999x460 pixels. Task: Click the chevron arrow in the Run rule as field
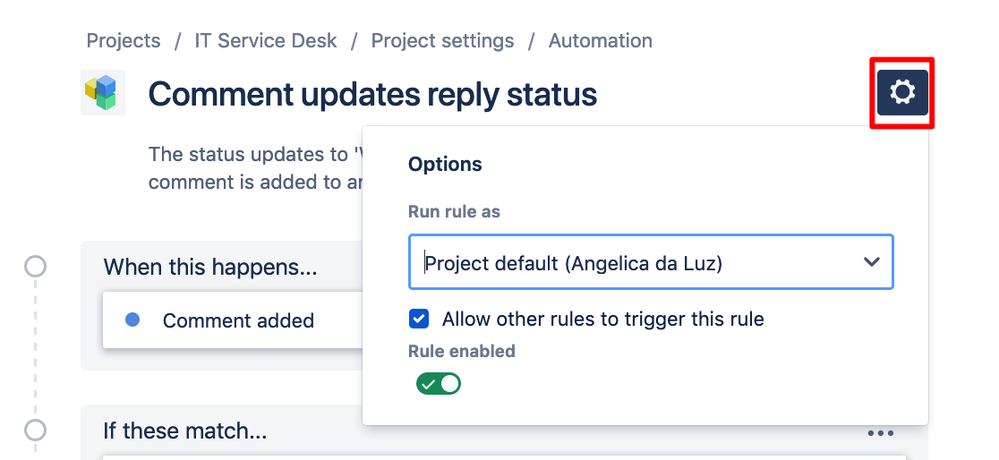coord(871,262)
